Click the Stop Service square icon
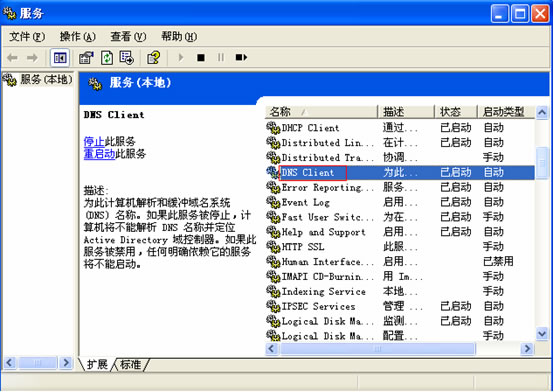554x392 pixels. click(201, 57)
